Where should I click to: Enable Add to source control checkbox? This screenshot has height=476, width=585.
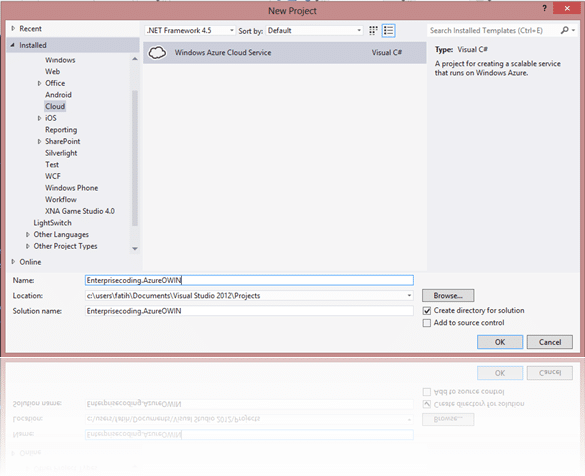click(x=427, y=323)
